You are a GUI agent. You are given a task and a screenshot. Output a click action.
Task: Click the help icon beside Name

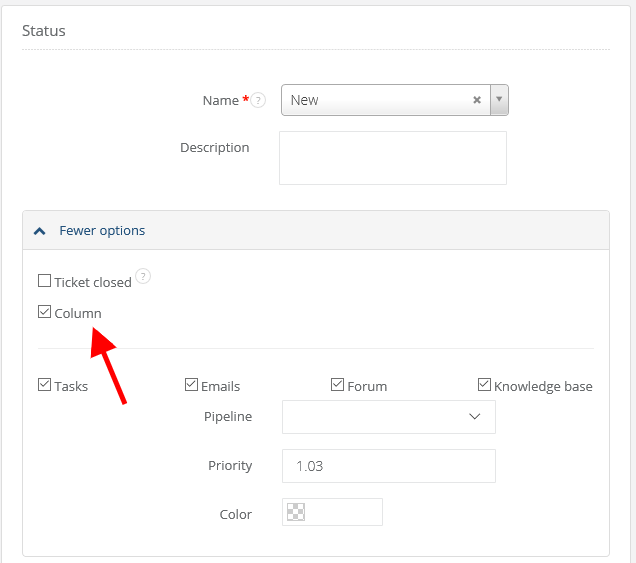[x=259, y=100]
